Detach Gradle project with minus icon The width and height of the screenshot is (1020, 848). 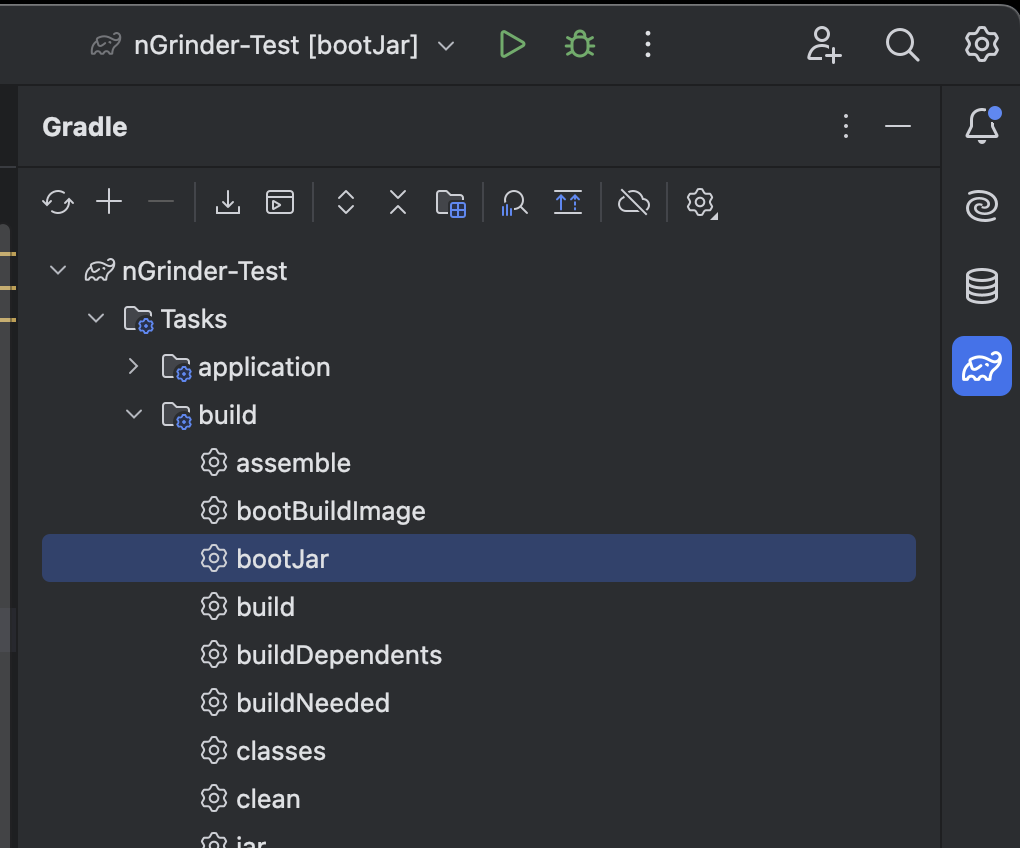point(161,202)
